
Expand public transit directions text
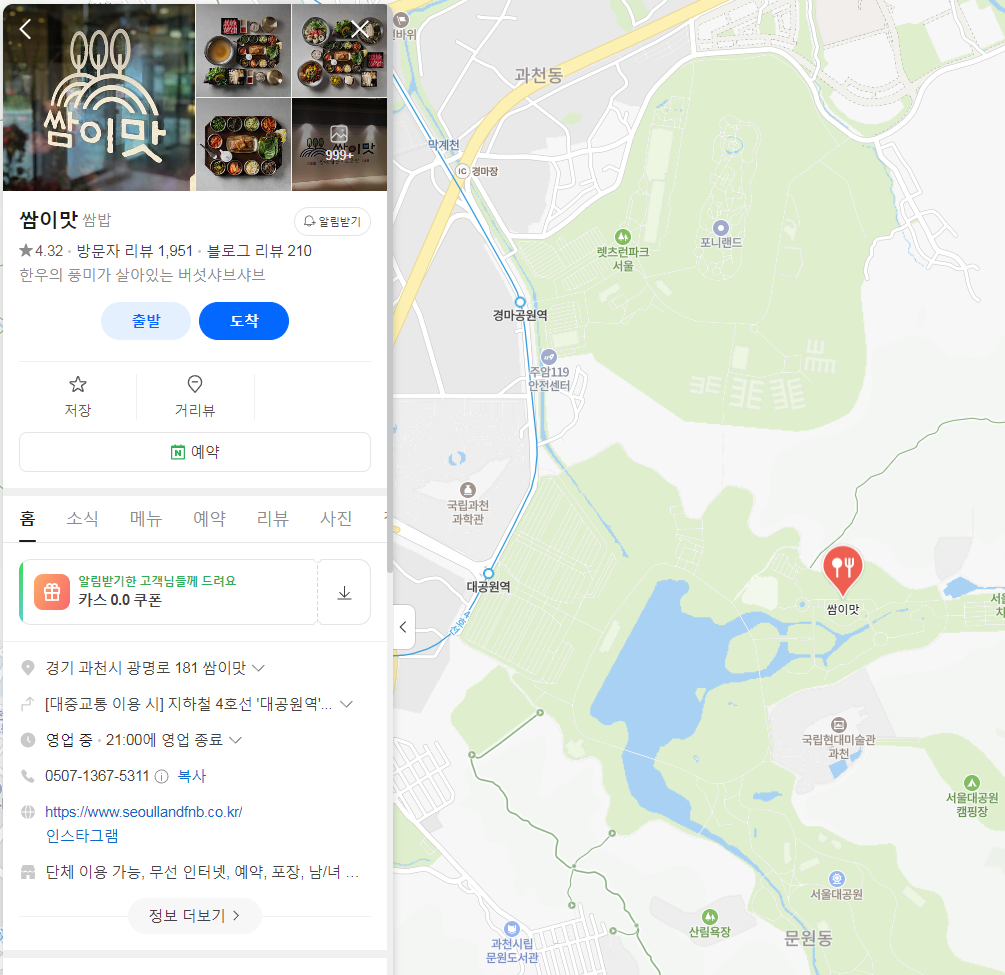point(188,704)
